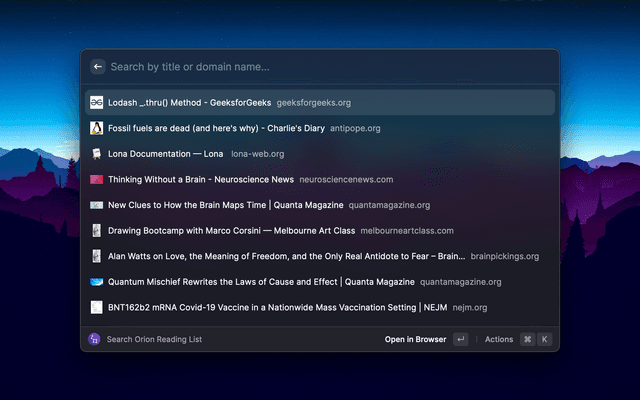Click the back arrow button
Screen dimensions: 640x400
click(97, 67)
